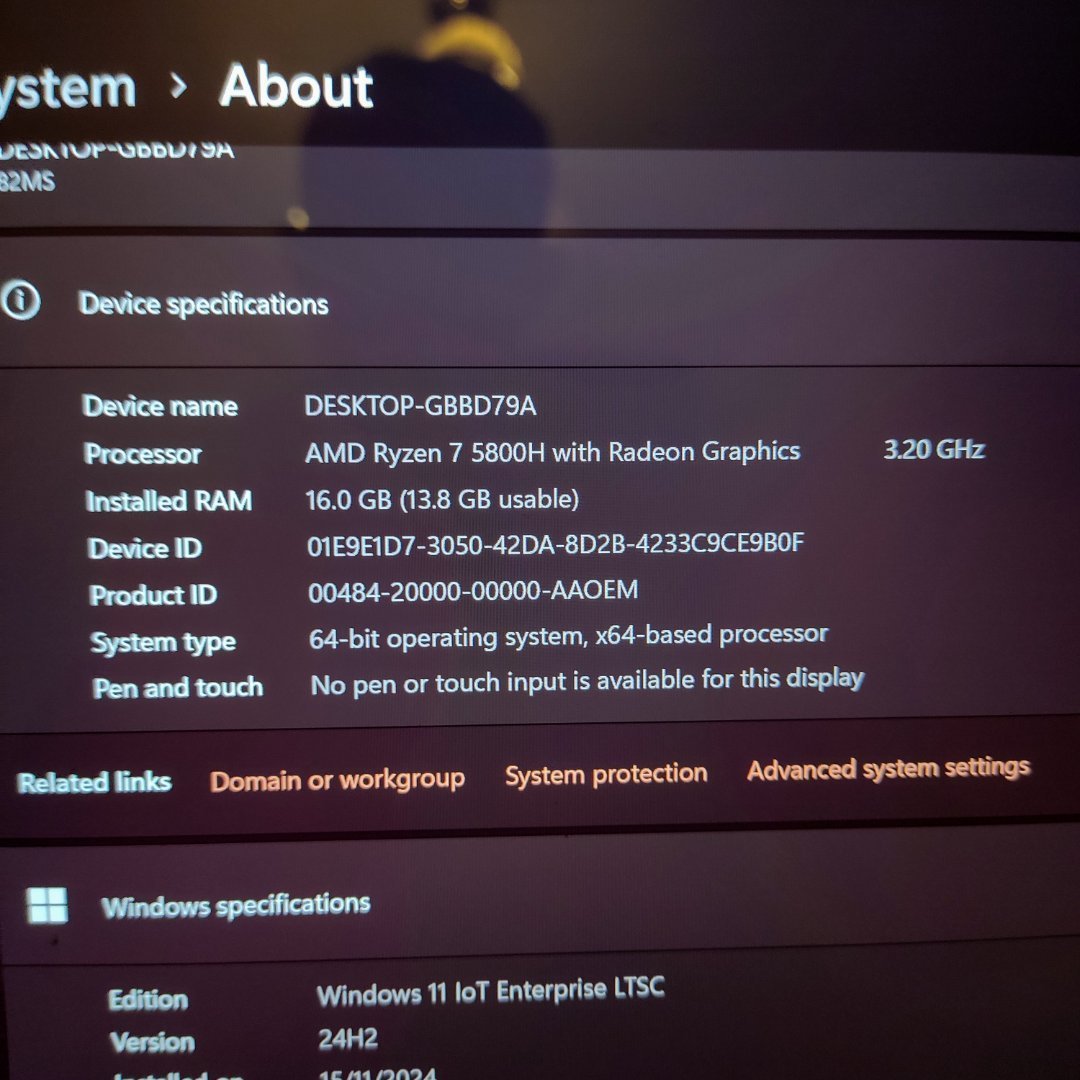The height and width of the screenshot is (1080, 1080).
Task: Select the Device ID value 01E9E1D7-3050
Action: [x=555, y=544]
